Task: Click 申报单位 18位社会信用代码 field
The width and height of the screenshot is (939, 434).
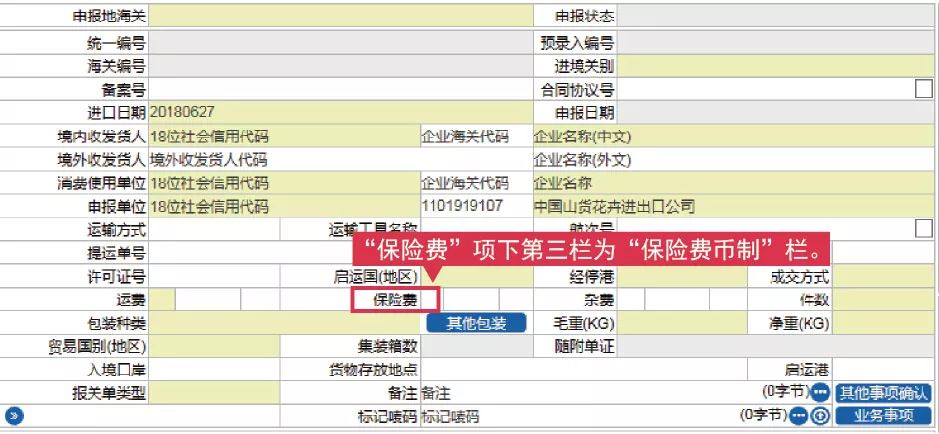Action: click(284, 206)
